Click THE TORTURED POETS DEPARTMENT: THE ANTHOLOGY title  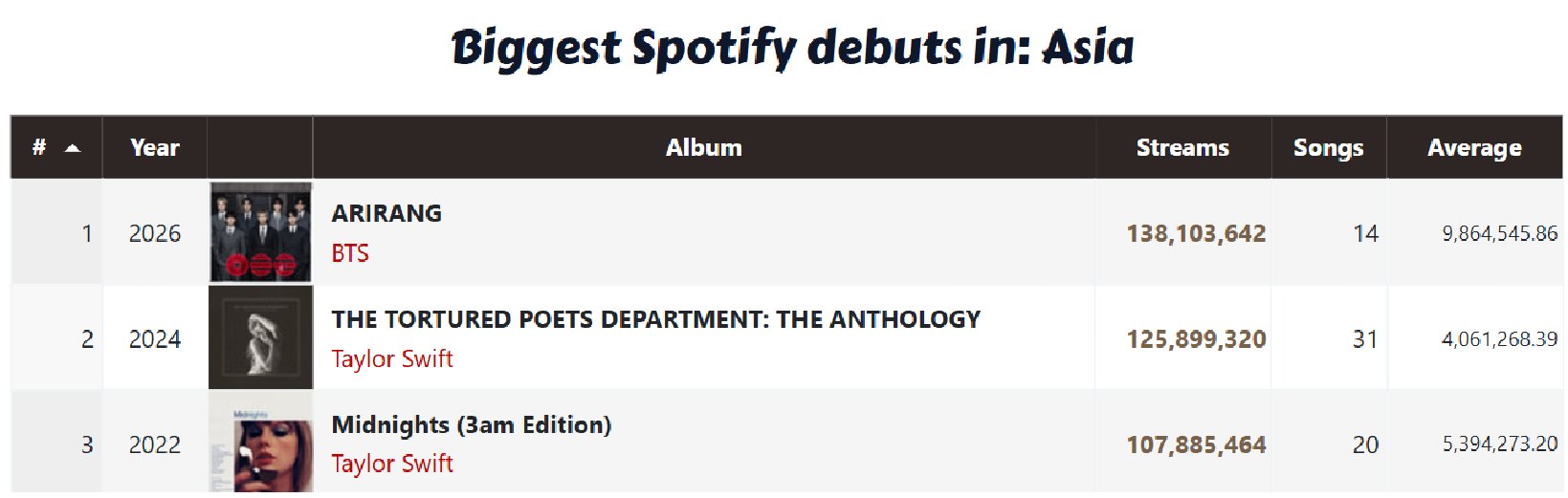click(x=656, y=319)
